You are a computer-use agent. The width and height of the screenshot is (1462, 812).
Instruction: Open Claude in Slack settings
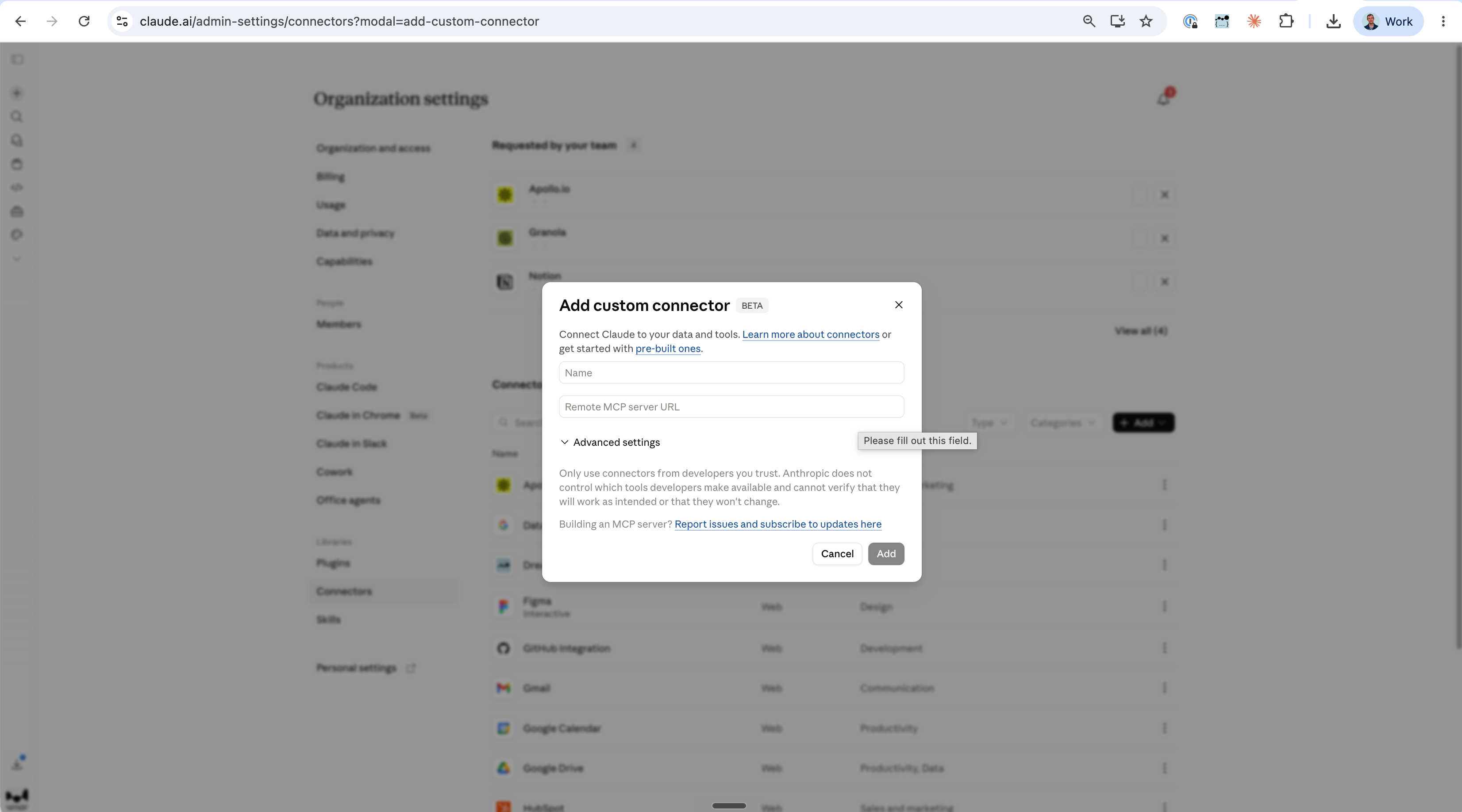click(x=351, y=444)
